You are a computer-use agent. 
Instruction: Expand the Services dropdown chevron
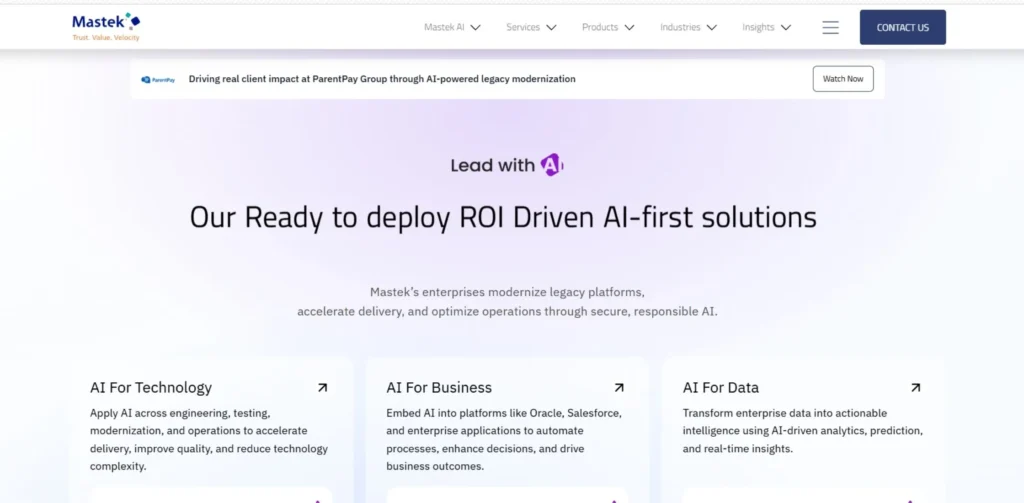click(551, 28)
